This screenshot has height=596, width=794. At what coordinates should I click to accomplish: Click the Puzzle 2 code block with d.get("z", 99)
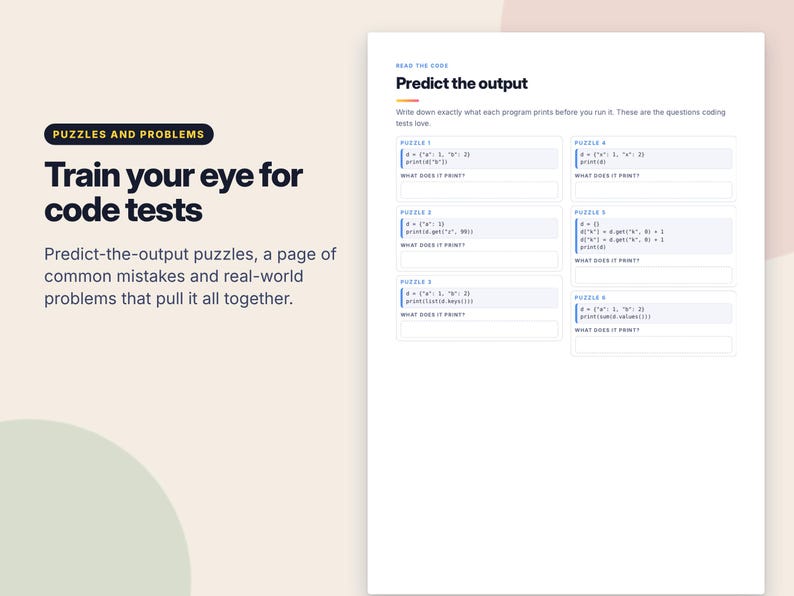point(479,228)
